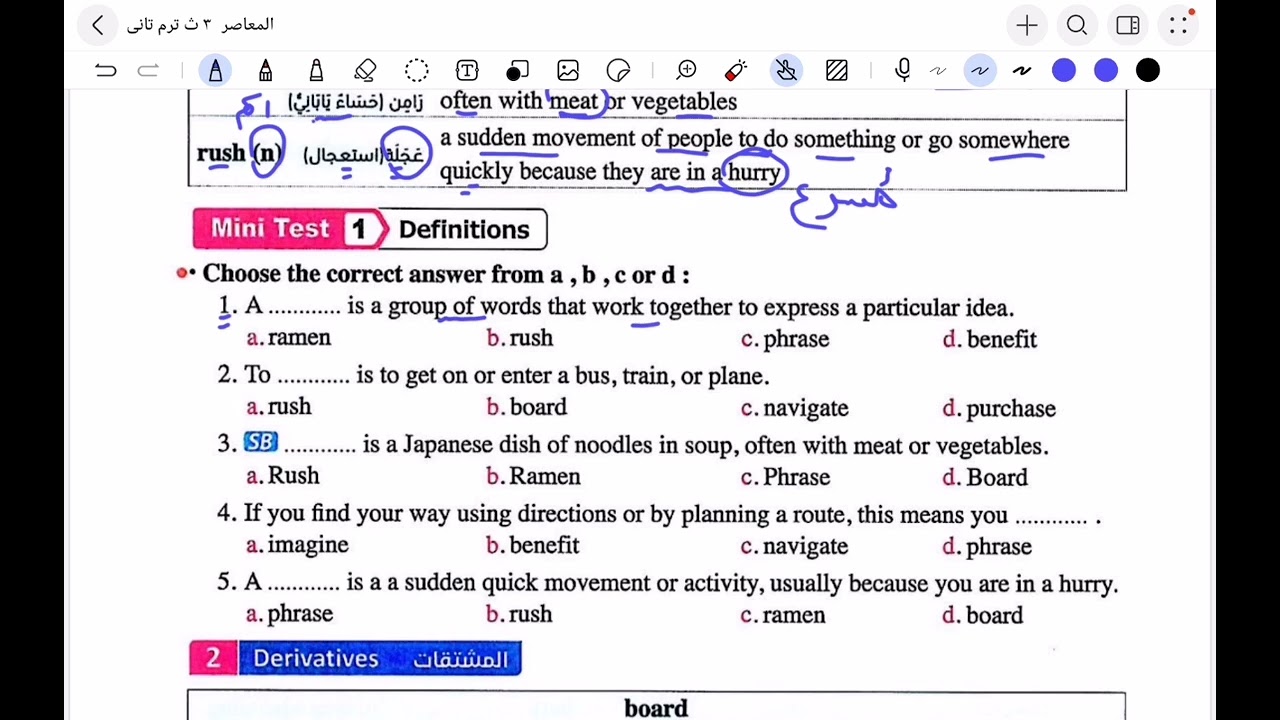Select the thinnest stroke width
The width and height of the screenshot is (1280, 720).
click(937, 70)
